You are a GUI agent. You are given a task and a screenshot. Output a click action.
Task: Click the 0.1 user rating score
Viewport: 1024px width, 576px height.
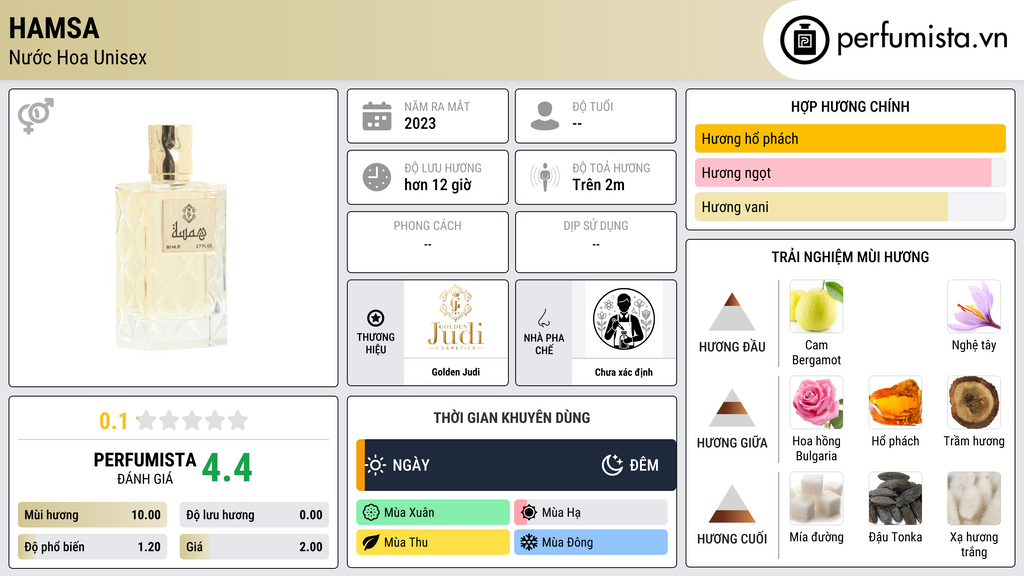(113, 421)
